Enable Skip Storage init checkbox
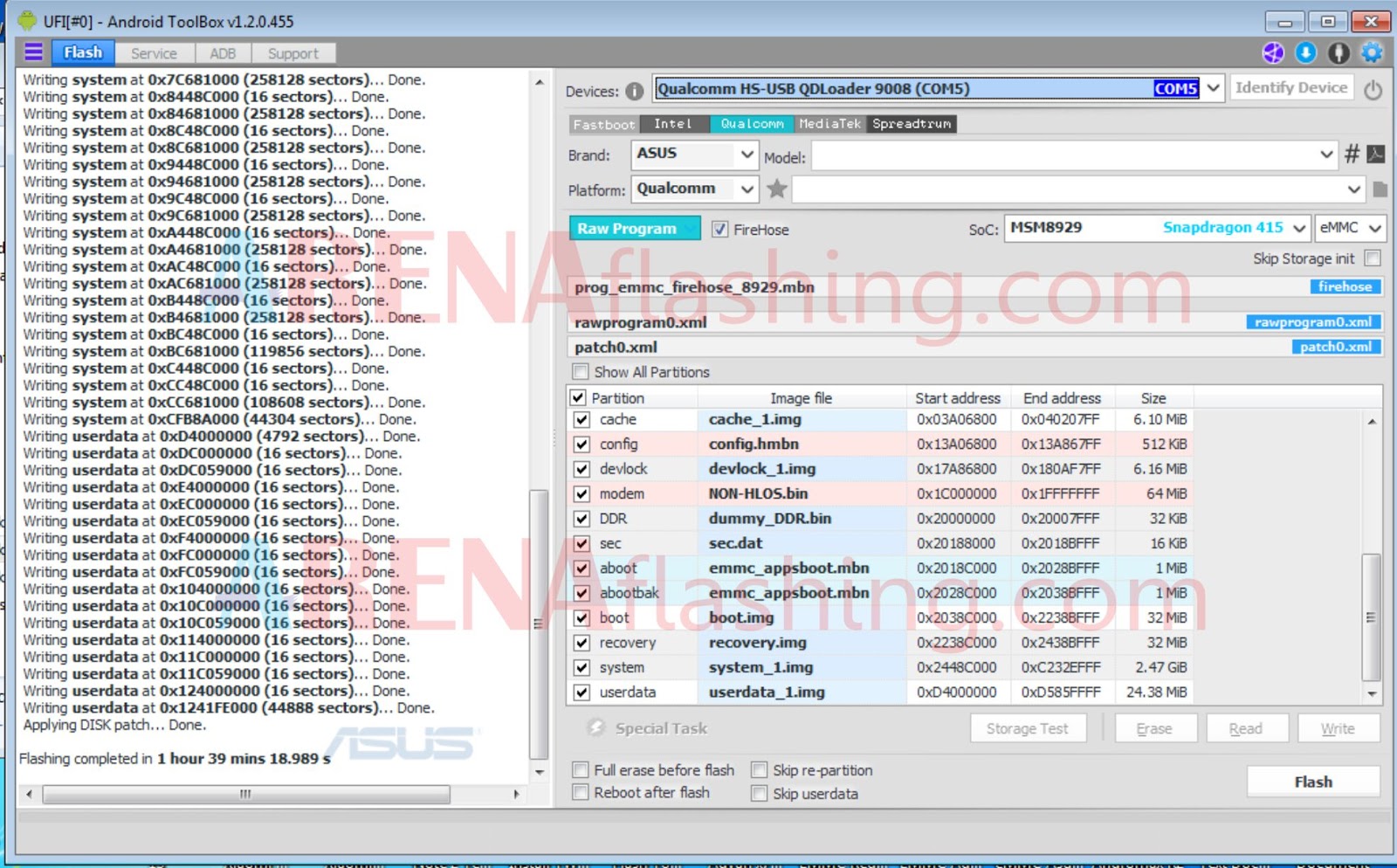Image resolution: width=1397 pixels, height=868 pixels. point(1373,258)
